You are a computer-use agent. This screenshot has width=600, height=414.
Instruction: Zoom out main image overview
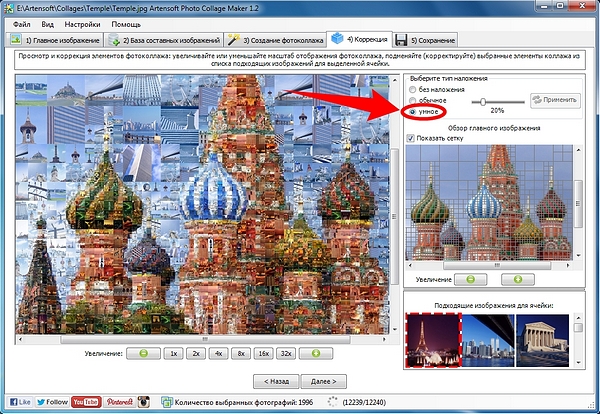471,280
